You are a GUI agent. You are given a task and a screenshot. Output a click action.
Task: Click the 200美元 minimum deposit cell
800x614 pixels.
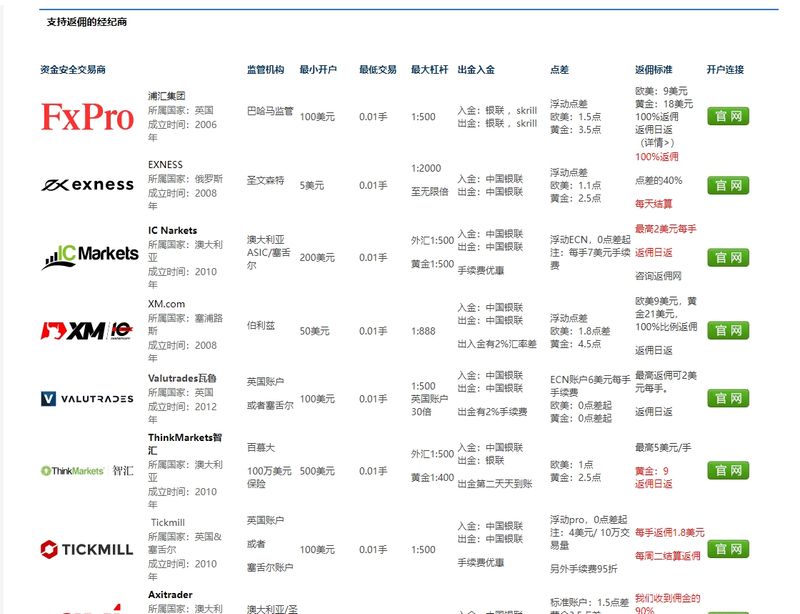click(x=317, y=257)
